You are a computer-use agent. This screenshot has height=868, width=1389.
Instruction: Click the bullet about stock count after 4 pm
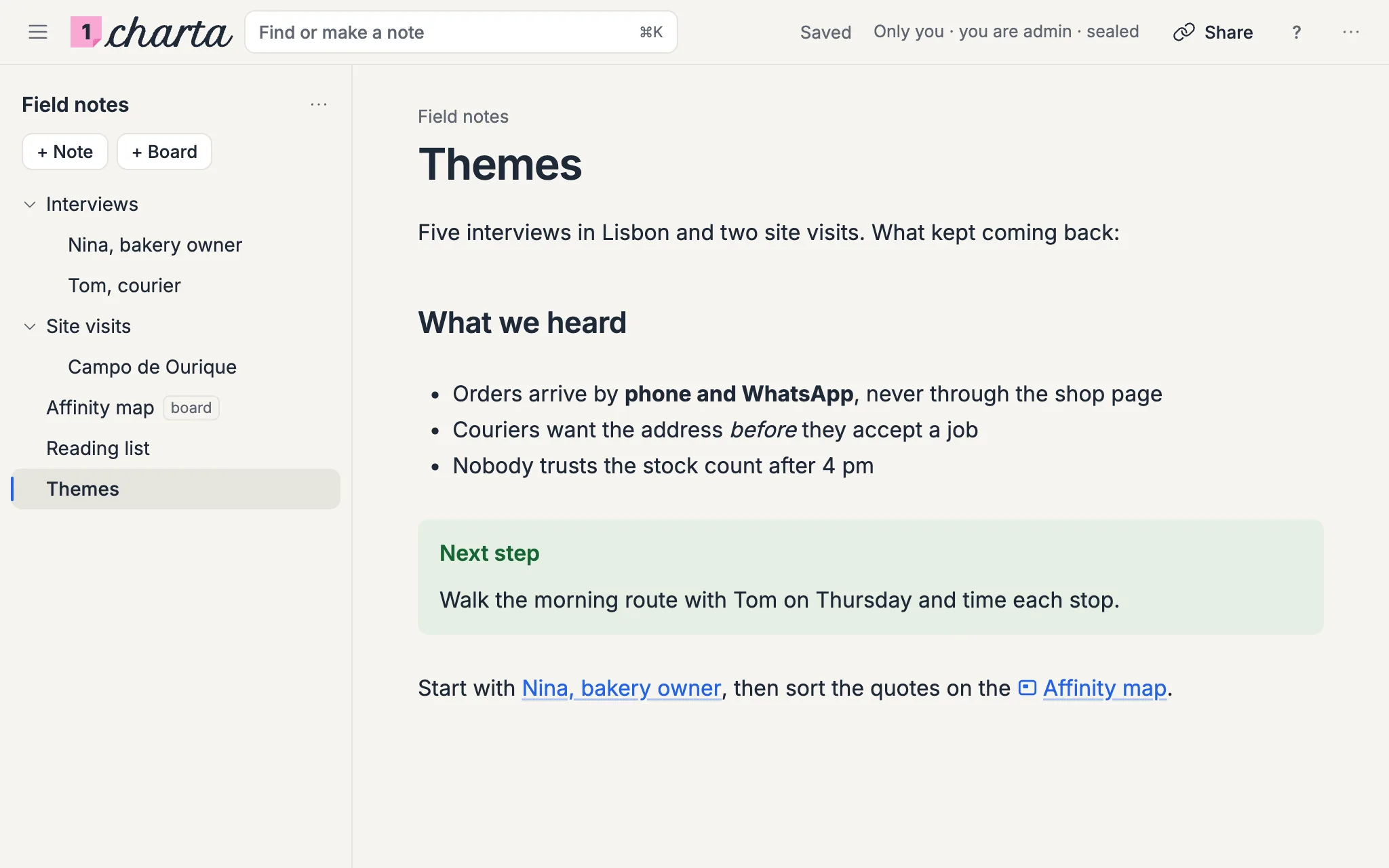coord(663,466)
